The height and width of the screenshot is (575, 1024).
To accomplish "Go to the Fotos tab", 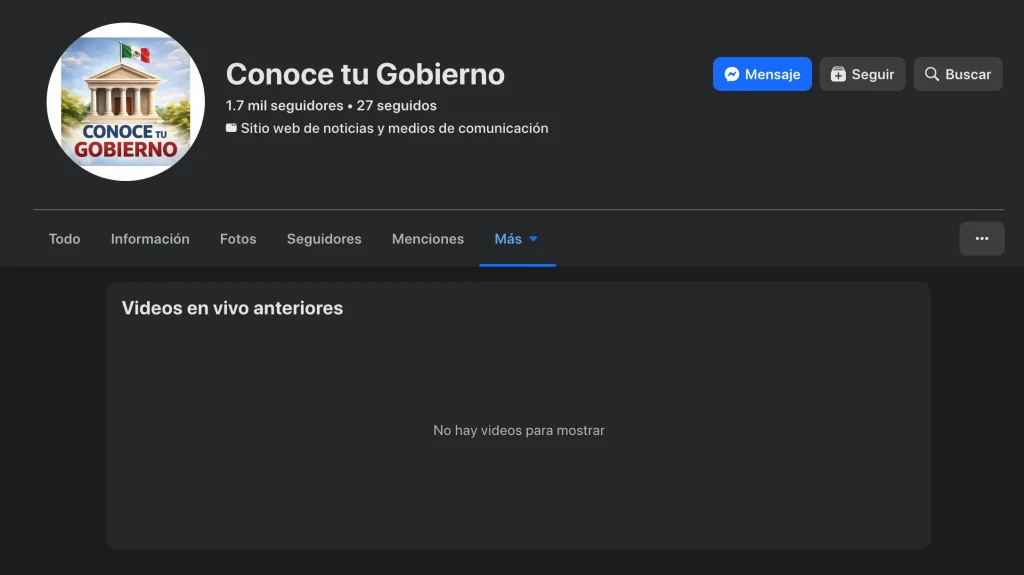I will tap(238, 239).
